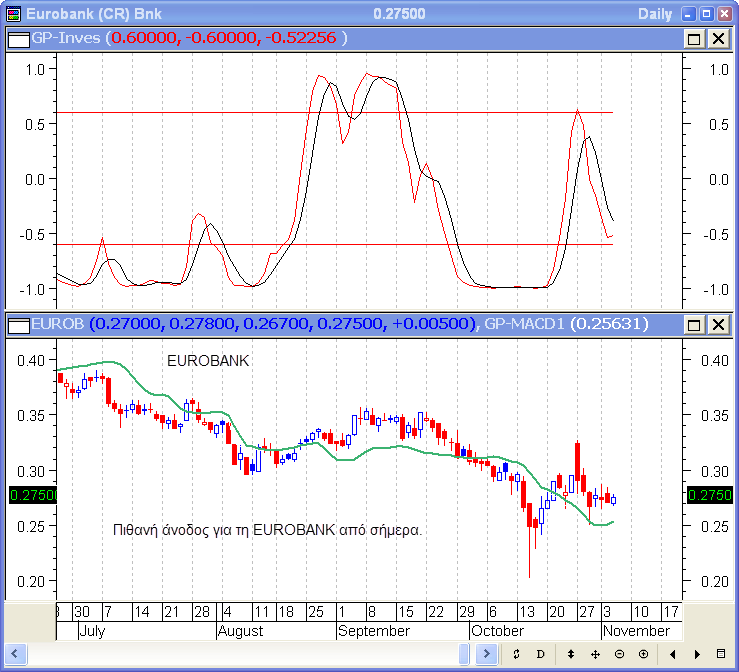Click the 'Daily' periodicity label in the title bar
The width and height of the screenshot is (739, 672).
pos(655,13)
